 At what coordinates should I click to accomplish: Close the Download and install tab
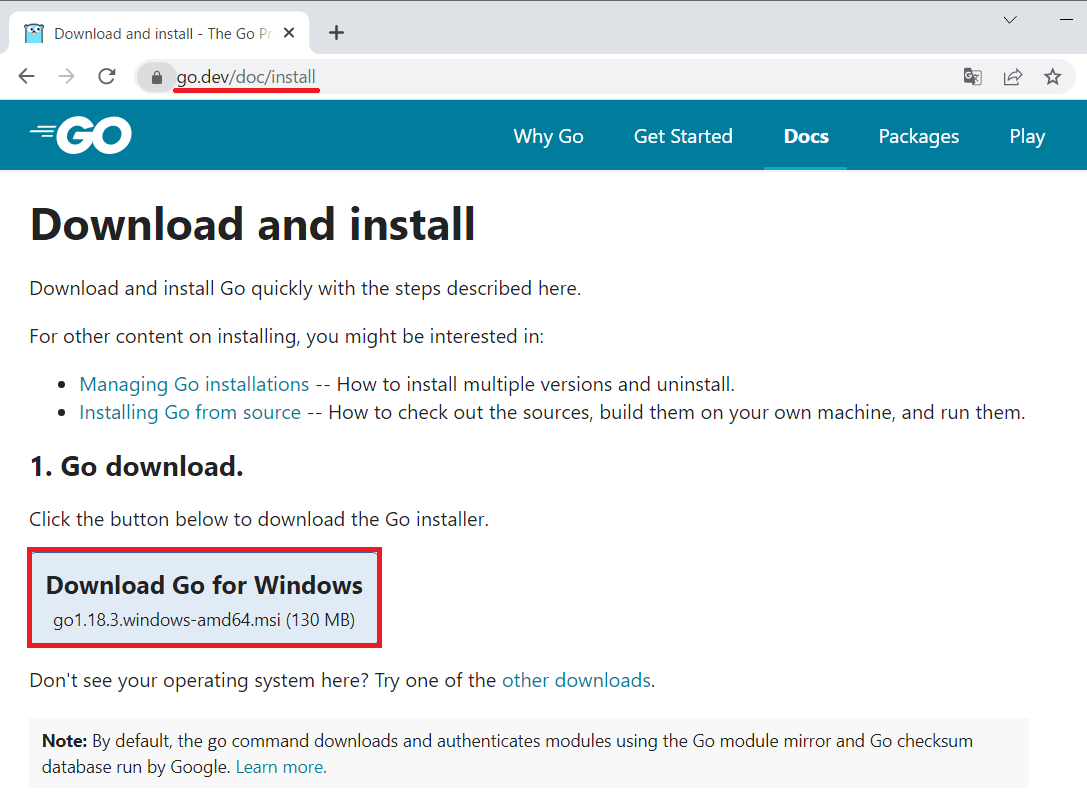289,33
